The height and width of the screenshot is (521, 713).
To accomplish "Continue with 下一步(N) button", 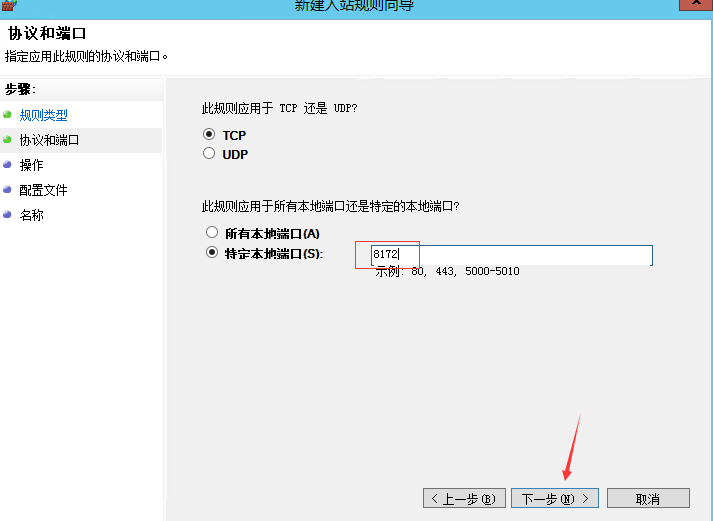I will (555, 498).
